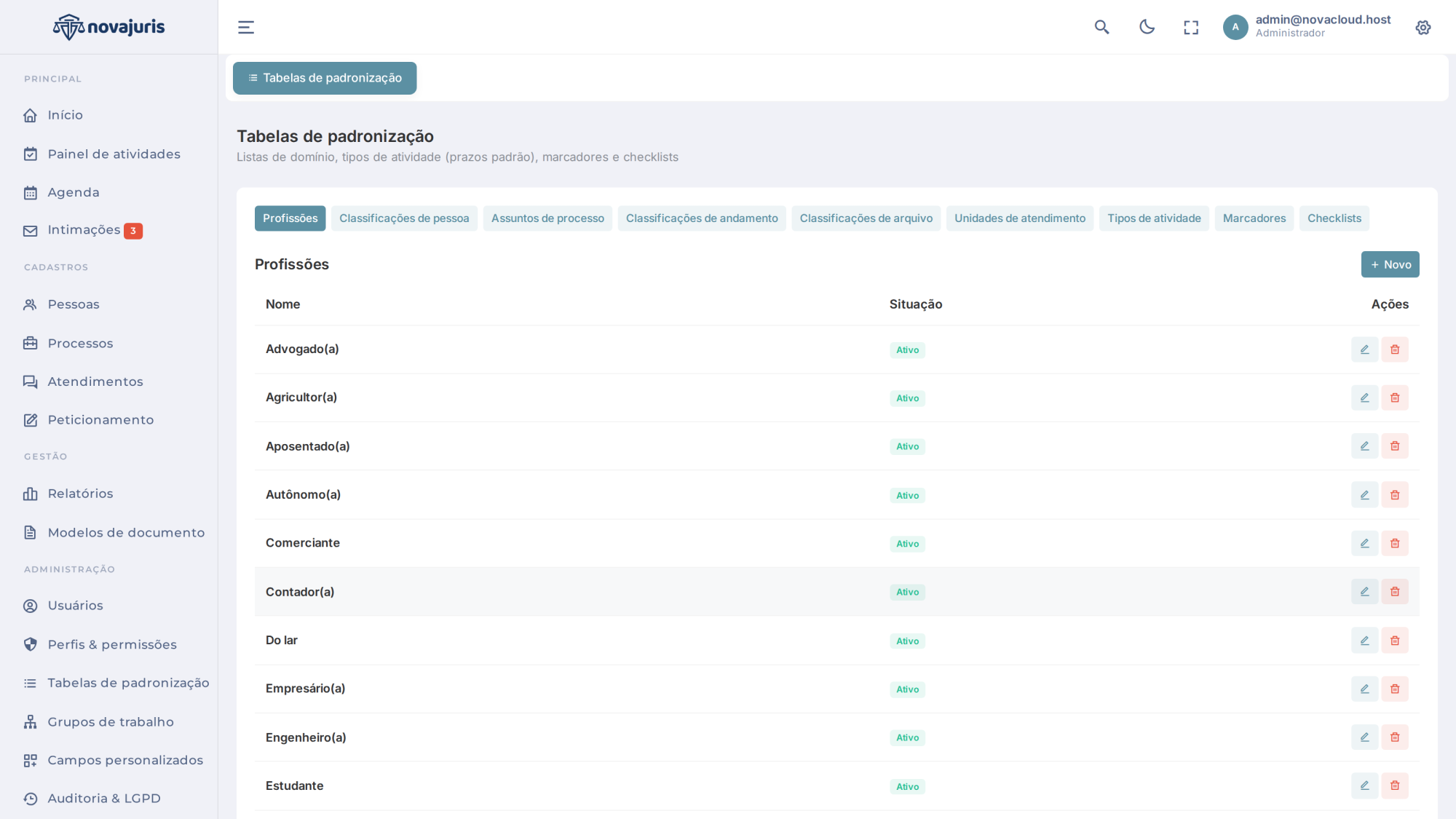Delete the Empresário(a) row
Viewport: 1456px width, 819px height.
coord(1395,689)
